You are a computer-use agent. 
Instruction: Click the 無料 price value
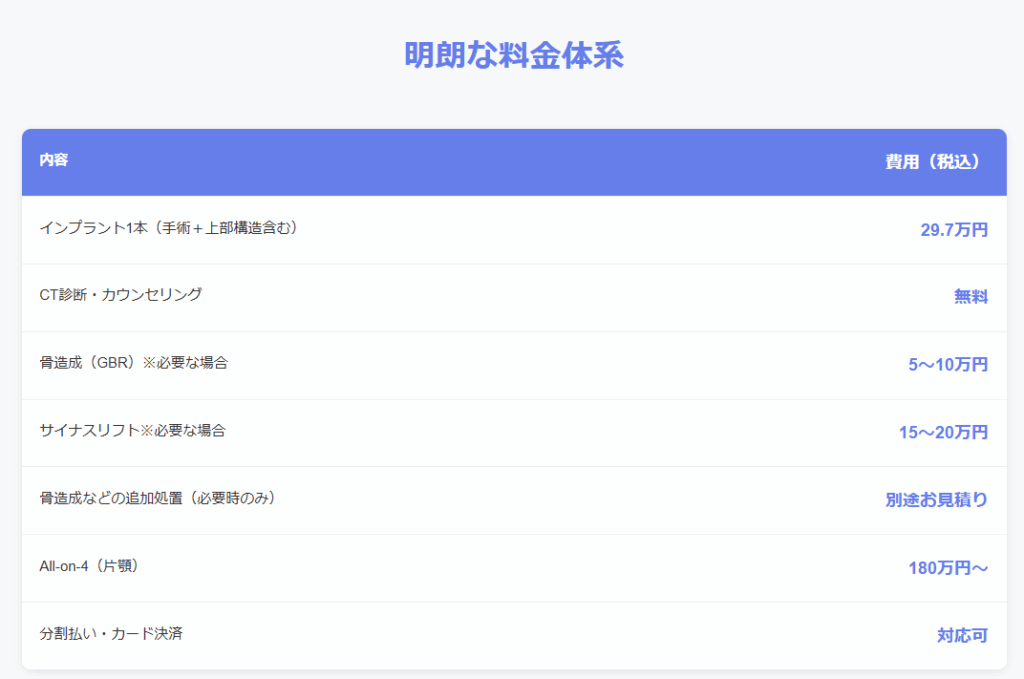970,297
